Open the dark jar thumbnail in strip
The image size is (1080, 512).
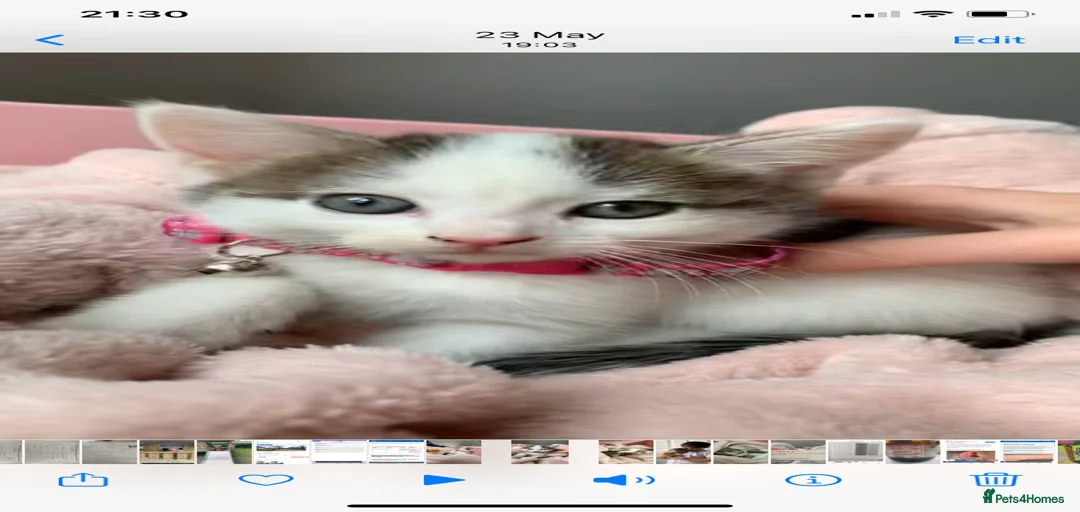click(x=913, y=452)
